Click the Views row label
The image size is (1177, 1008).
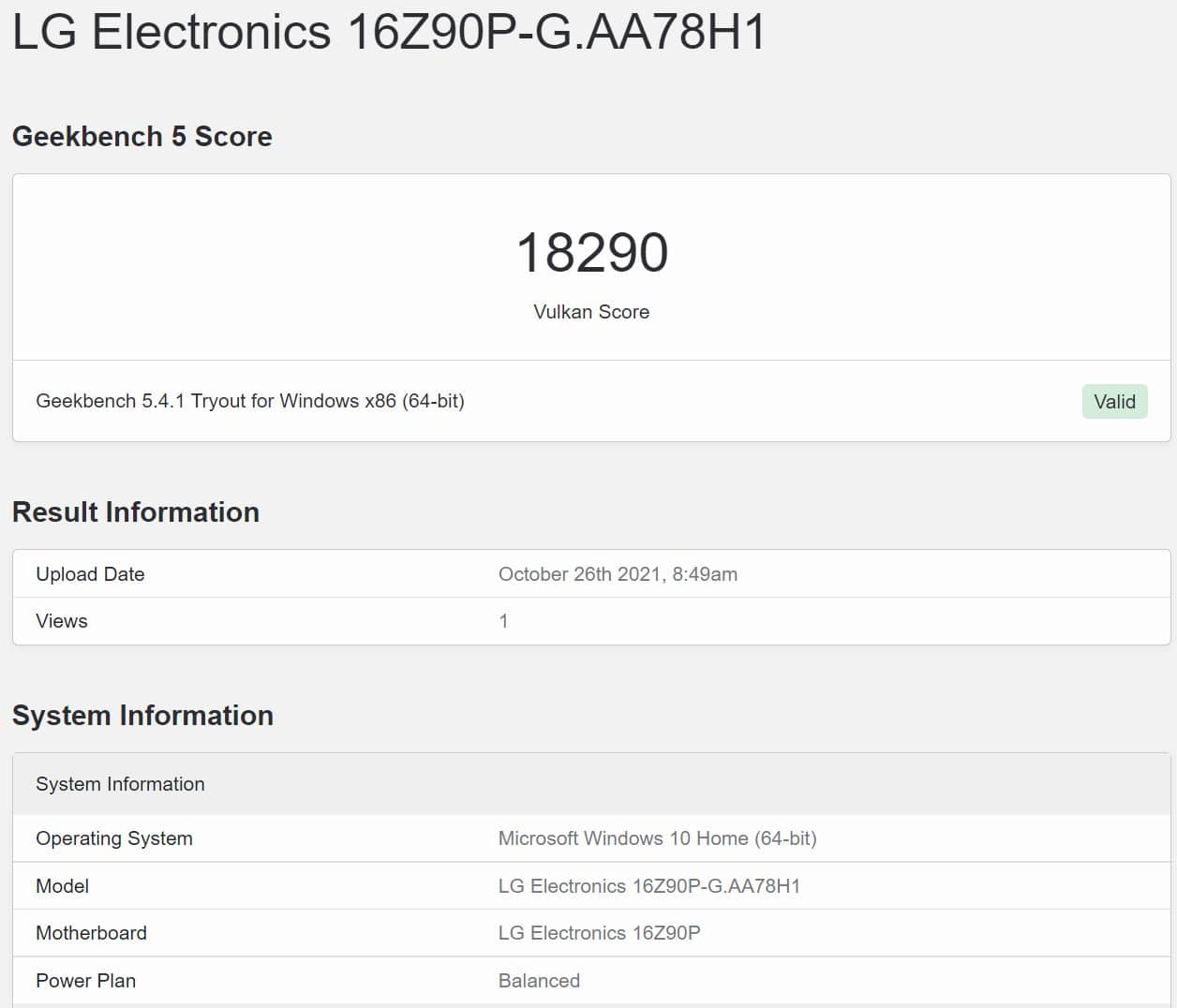point(62,621)
